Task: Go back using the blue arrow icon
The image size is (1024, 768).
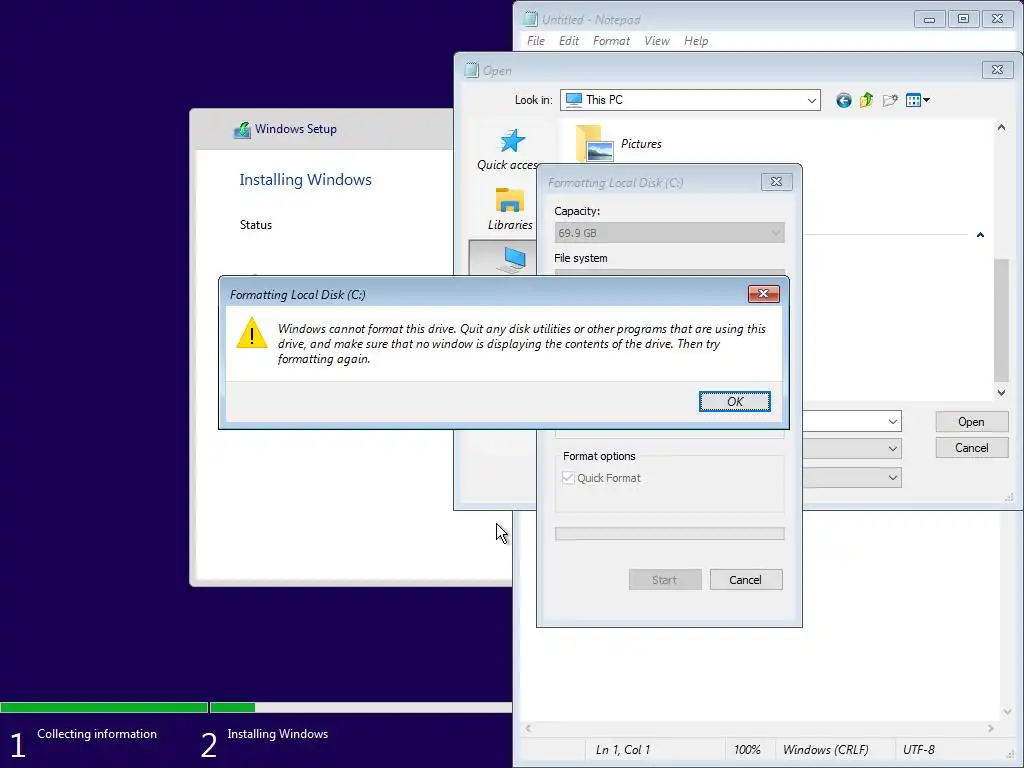Action: click(844, 100)
